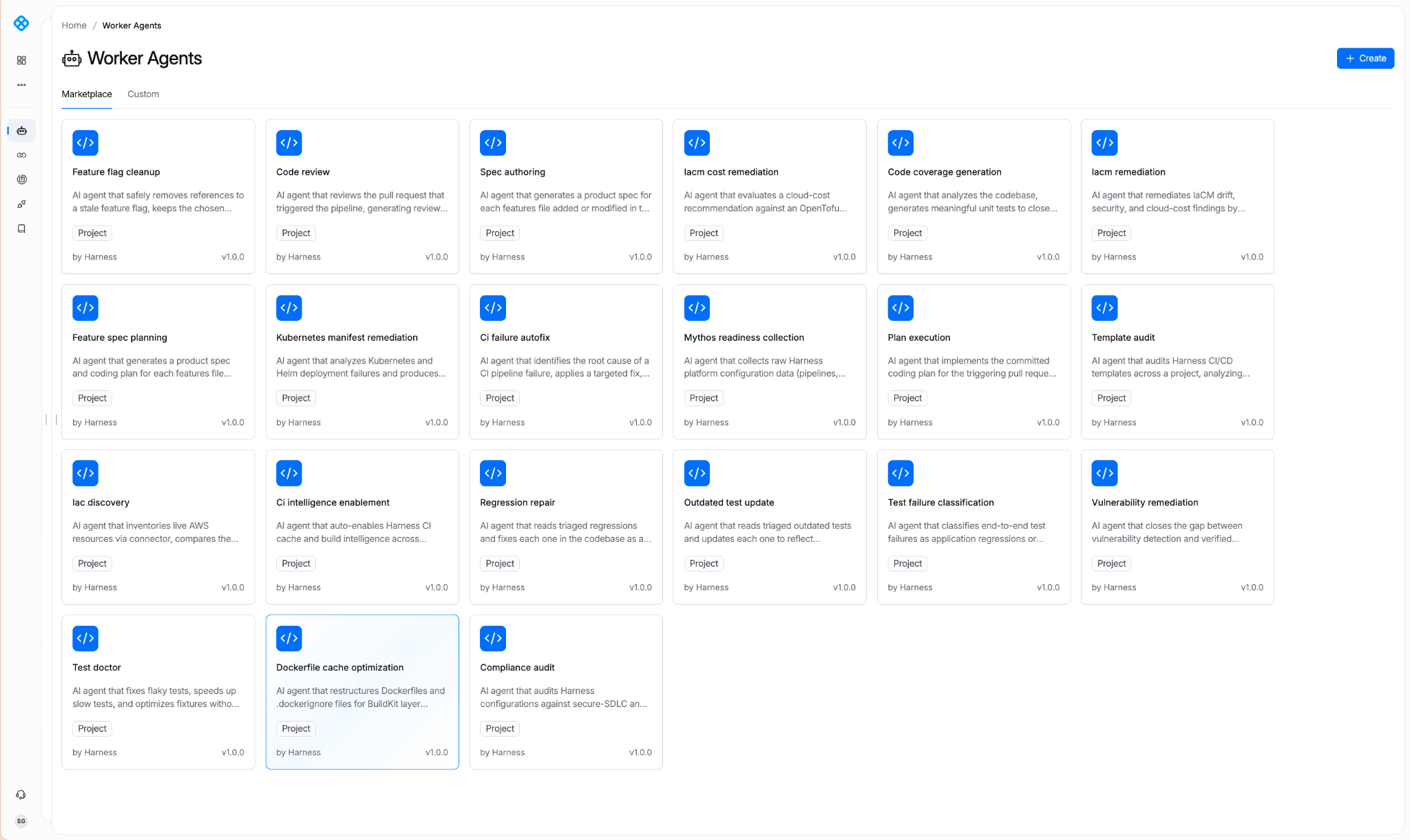Click the Code review card code icon
The width and height of the screenshot is (1410, 840).
pos(289,143)
